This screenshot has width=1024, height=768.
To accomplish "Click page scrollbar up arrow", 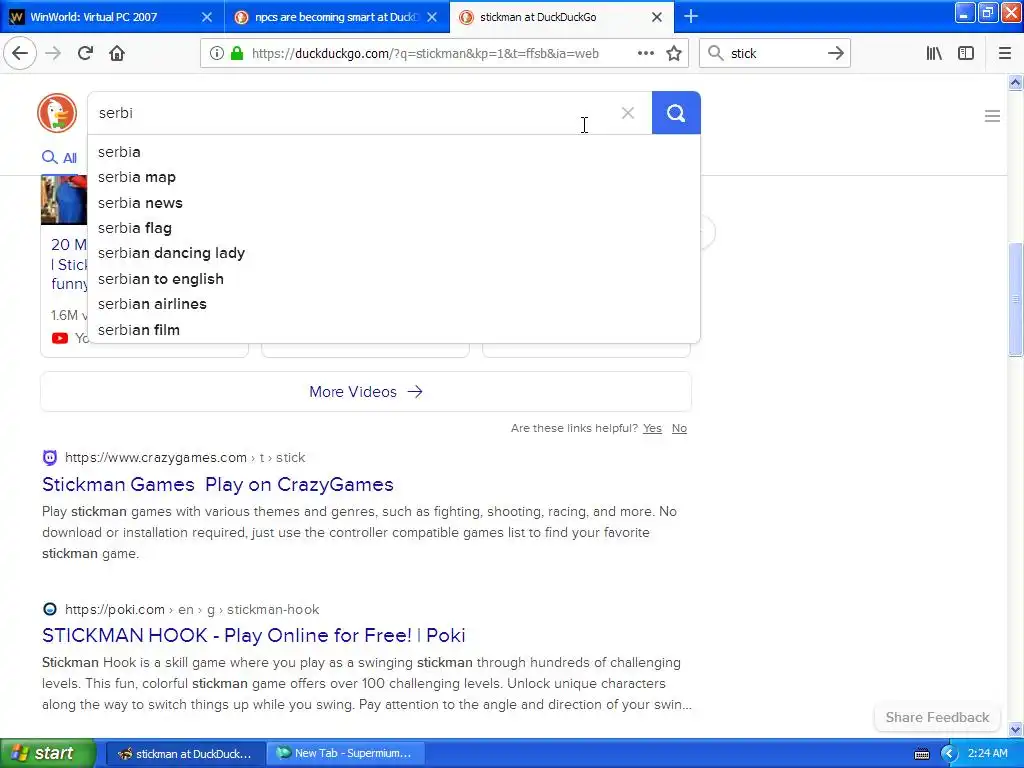I will click(x=1015, y=82).
